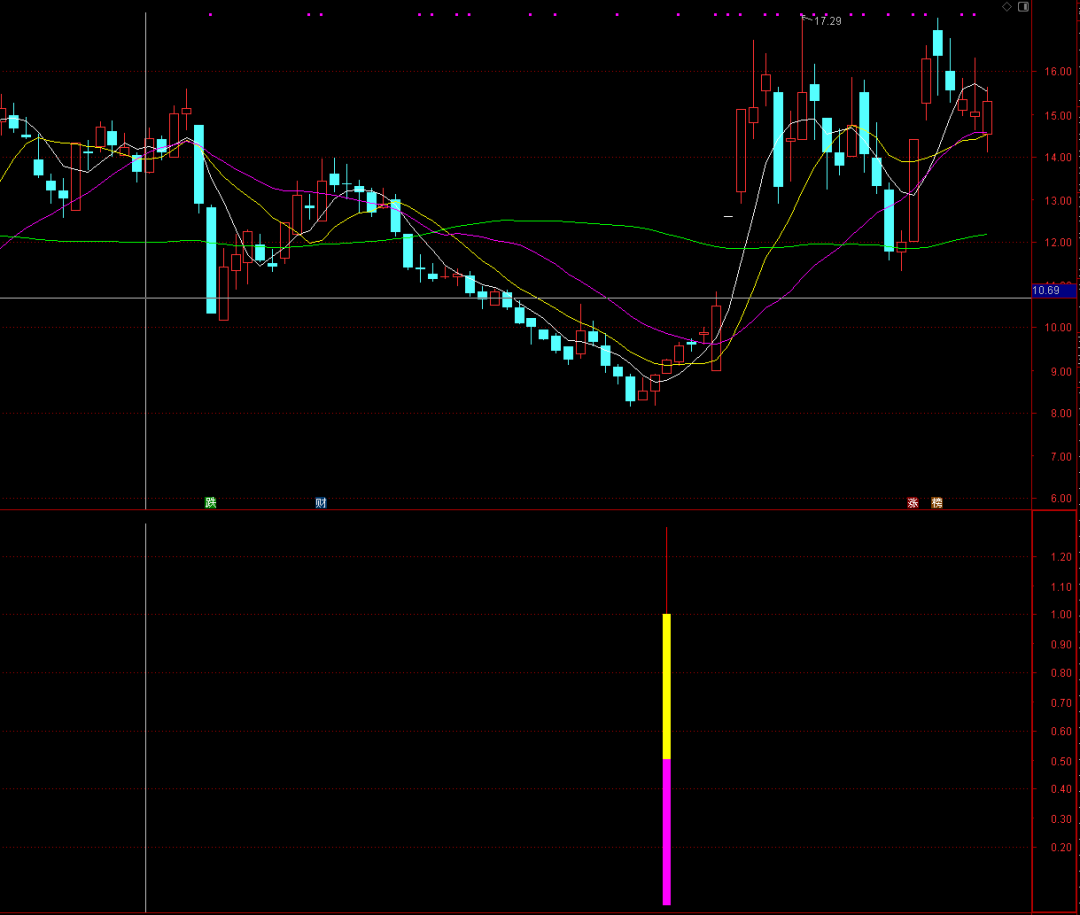Click the magenta segment of indicator bar
The height and width of the screenshot is (915, 1080).
[667, 831]
